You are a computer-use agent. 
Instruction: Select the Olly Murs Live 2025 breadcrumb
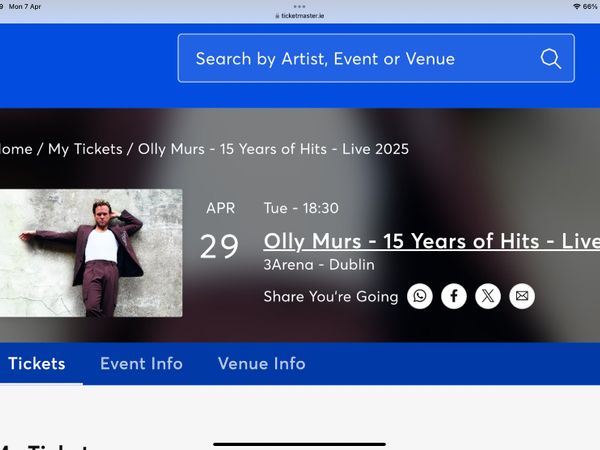click(273, 149)
